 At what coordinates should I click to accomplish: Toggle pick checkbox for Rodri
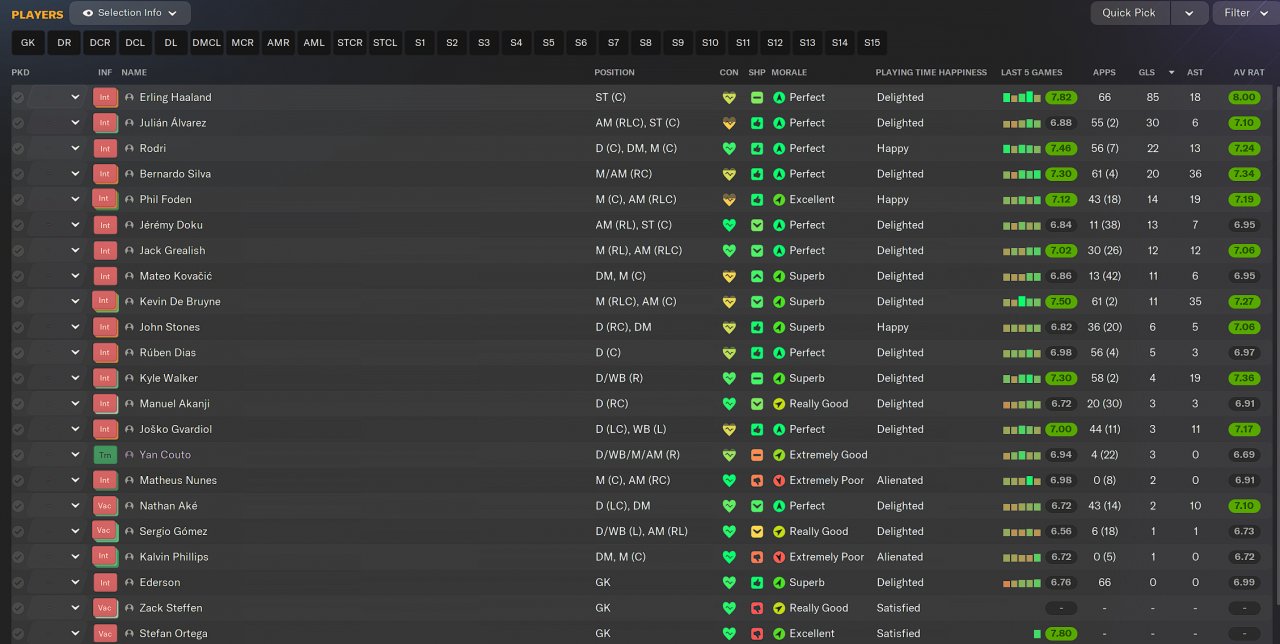pyautogui.click(x=18, y=149)
